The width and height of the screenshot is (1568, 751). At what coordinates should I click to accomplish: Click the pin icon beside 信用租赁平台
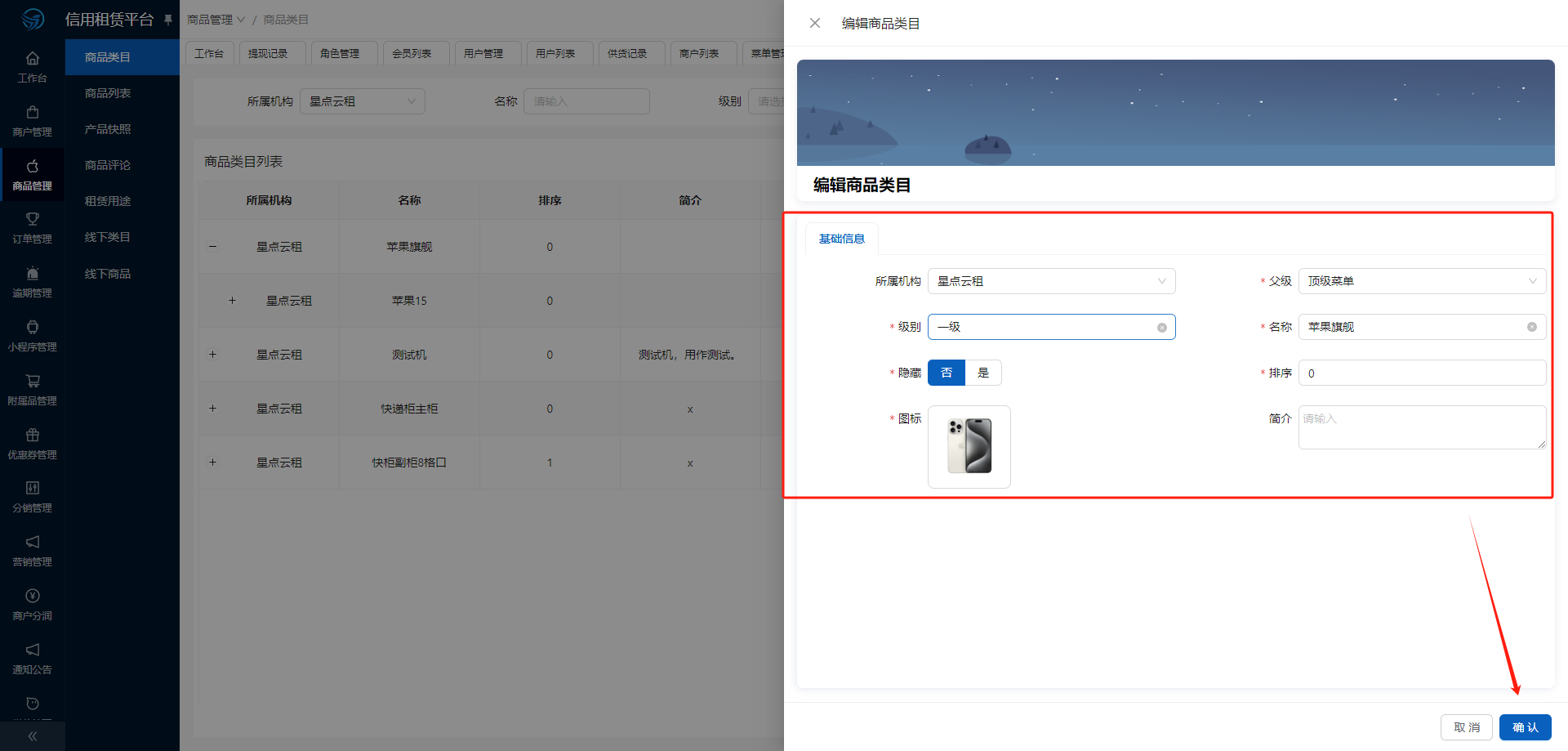(x=168, y=20)
